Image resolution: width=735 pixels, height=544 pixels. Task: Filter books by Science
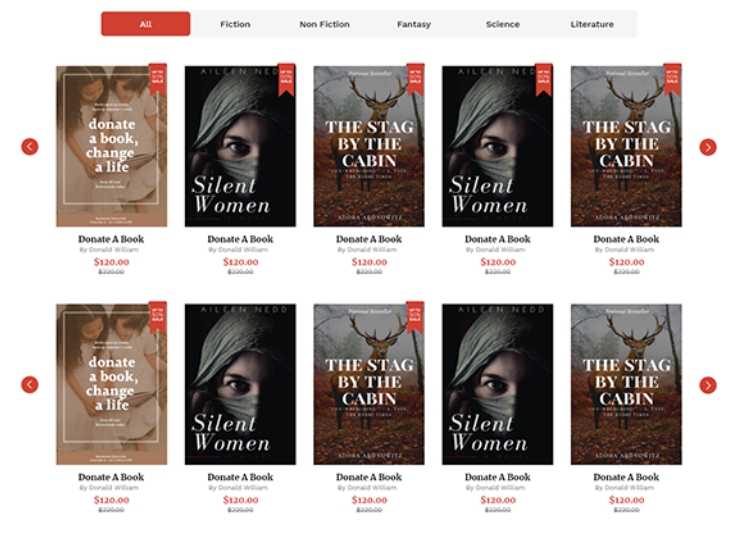[x=502, y=24]
